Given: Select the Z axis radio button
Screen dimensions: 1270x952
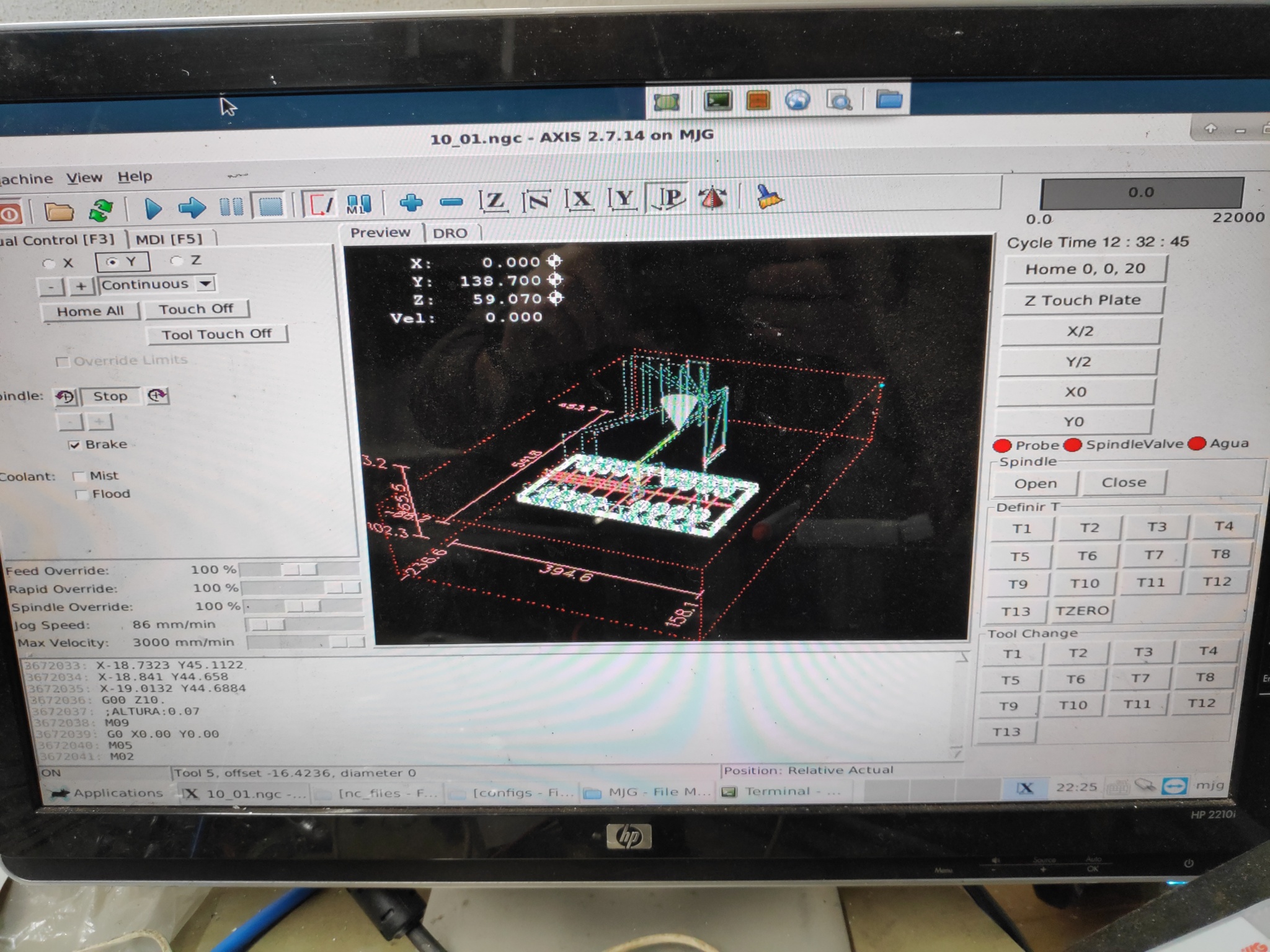Looking at the screenshot, I should click(178, 261).
